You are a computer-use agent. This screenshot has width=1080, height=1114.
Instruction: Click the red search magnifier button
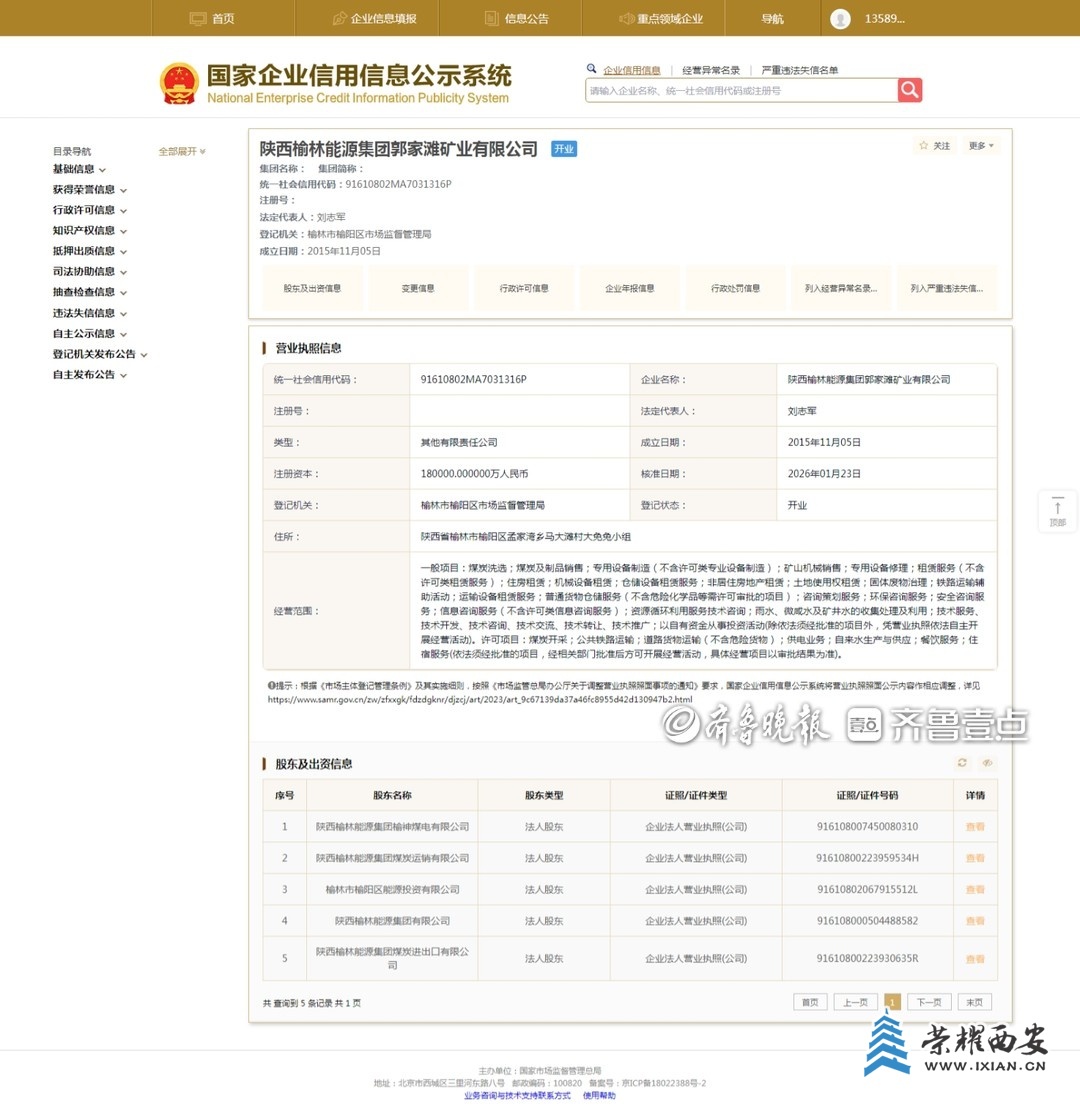click(909, 90)
